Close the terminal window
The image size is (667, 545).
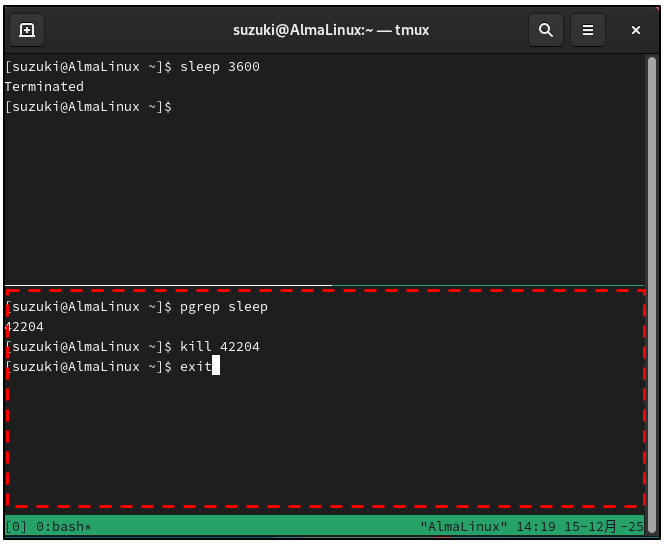pos(636,30)
